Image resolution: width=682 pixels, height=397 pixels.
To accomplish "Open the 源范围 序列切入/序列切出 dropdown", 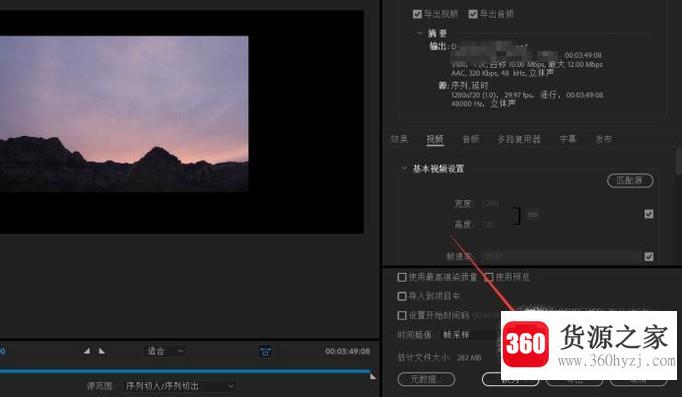I will pyautogui.click(x=180, y=386).
